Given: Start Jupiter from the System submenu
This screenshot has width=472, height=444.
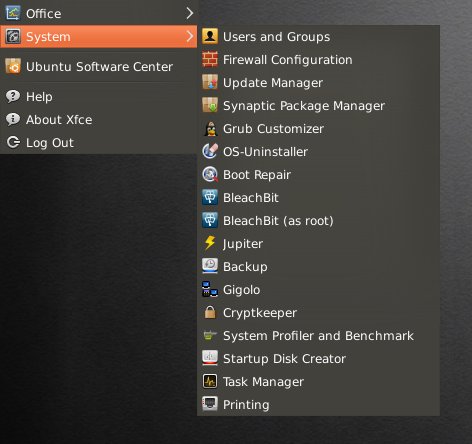Looking at the screenshot, I should point(318,243).
